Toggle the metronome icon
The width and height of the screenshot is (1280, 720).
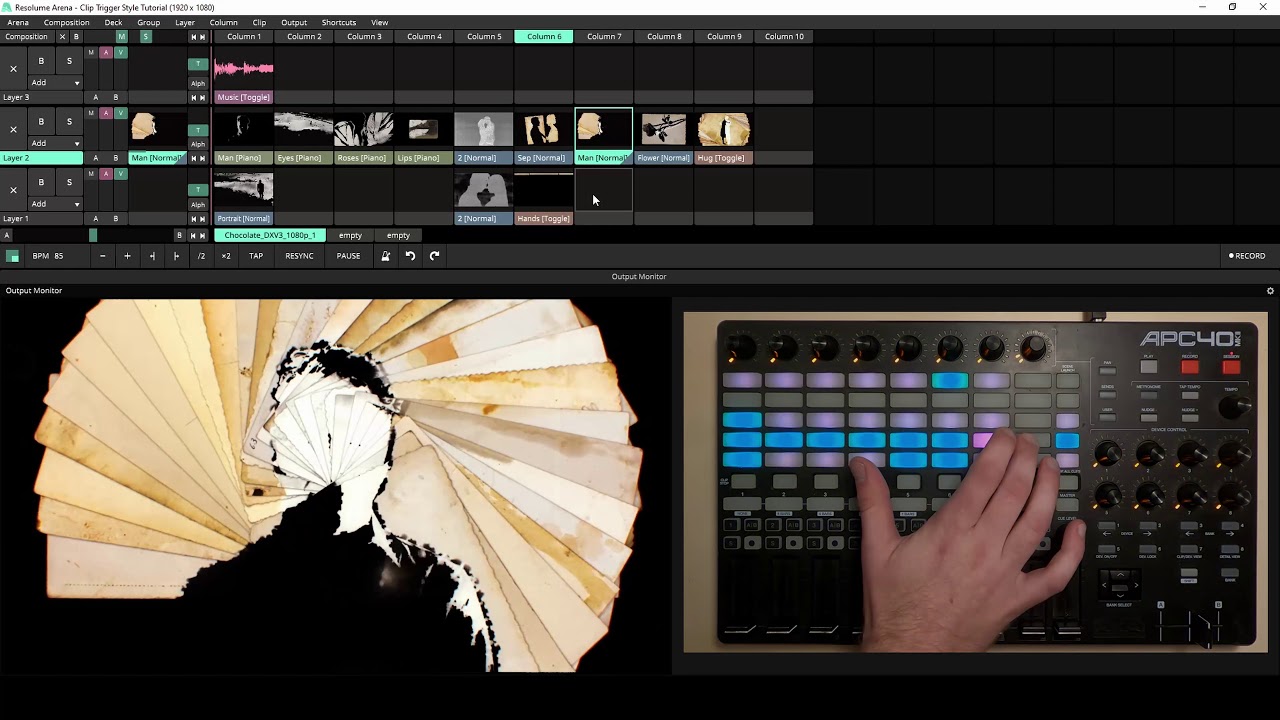pyautogui.click(x=385, y=256)
